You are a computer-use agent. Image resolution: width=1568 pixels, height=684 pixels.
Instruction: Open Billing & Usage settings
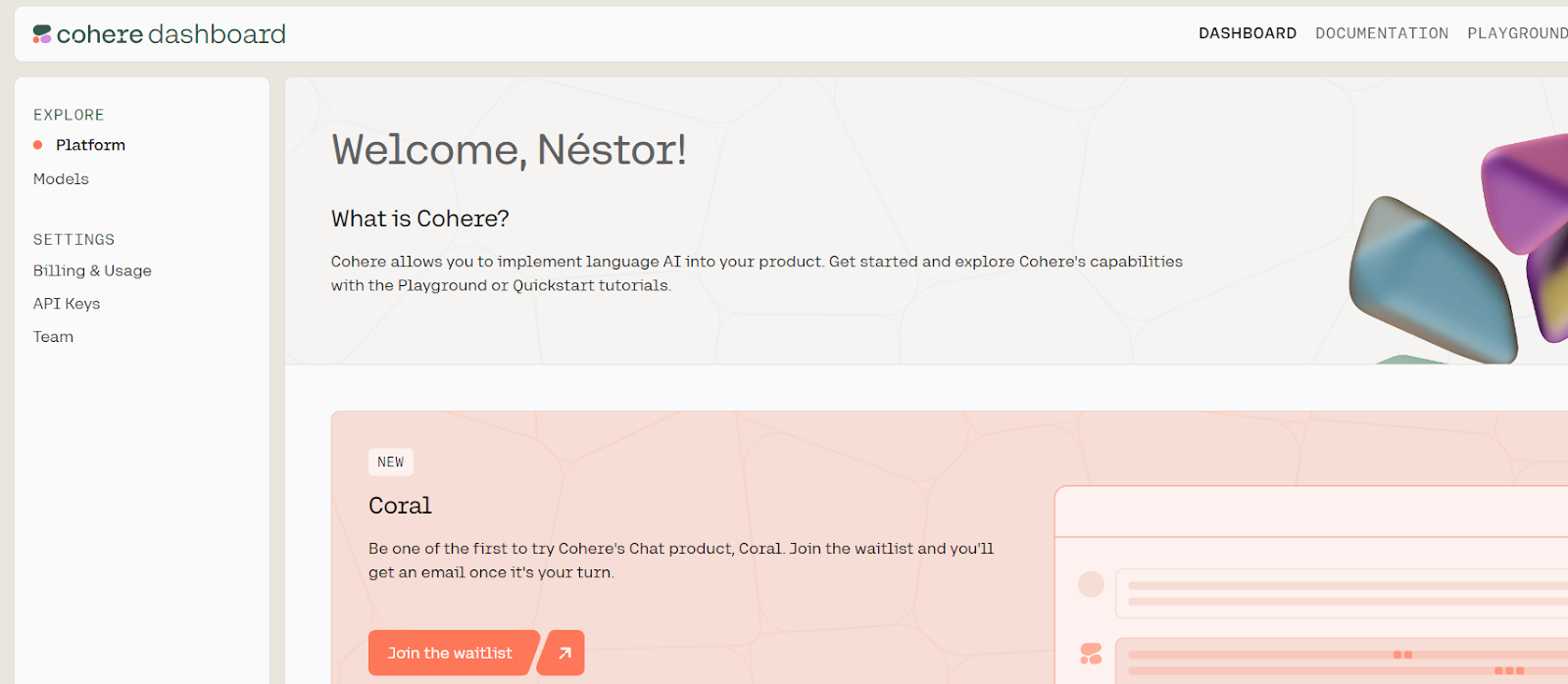click(x=92, y=270)
